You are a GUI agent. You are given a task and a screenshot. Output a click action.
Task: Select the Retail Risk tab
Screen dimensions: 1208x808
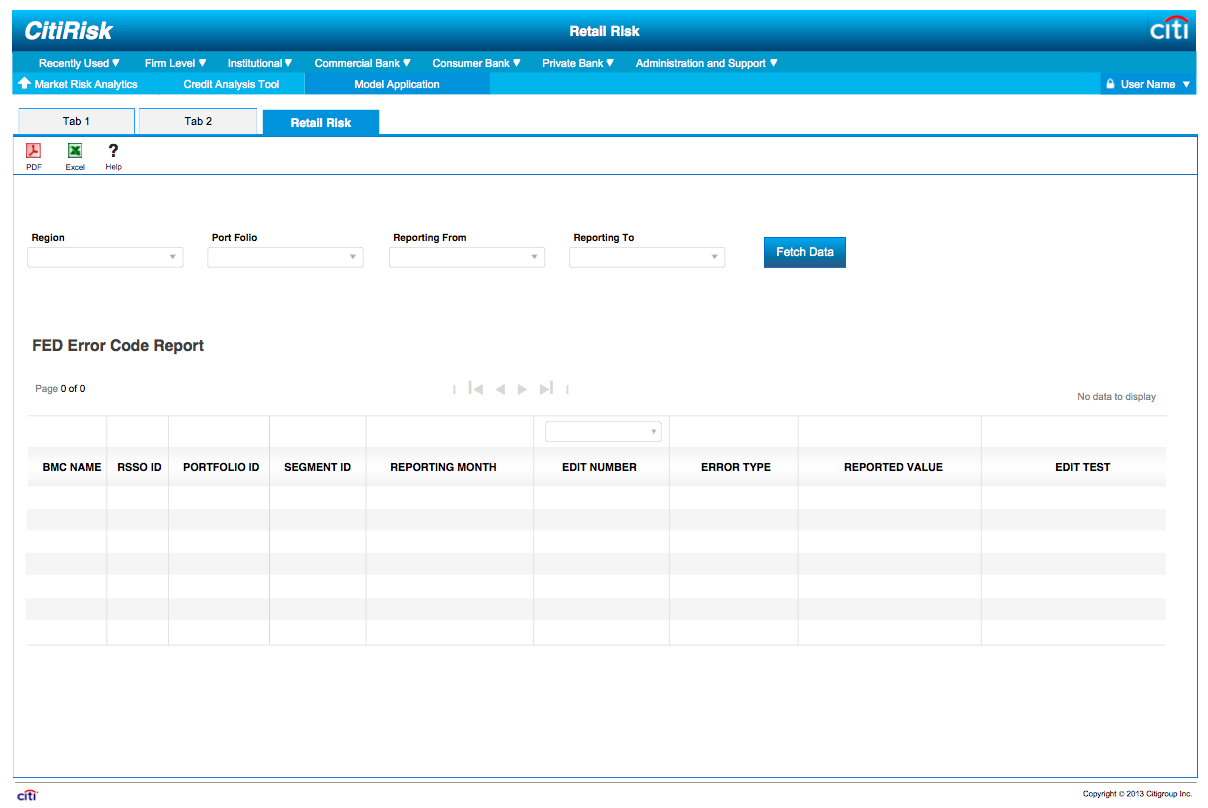pyautogui.click(x=321, y=122)
